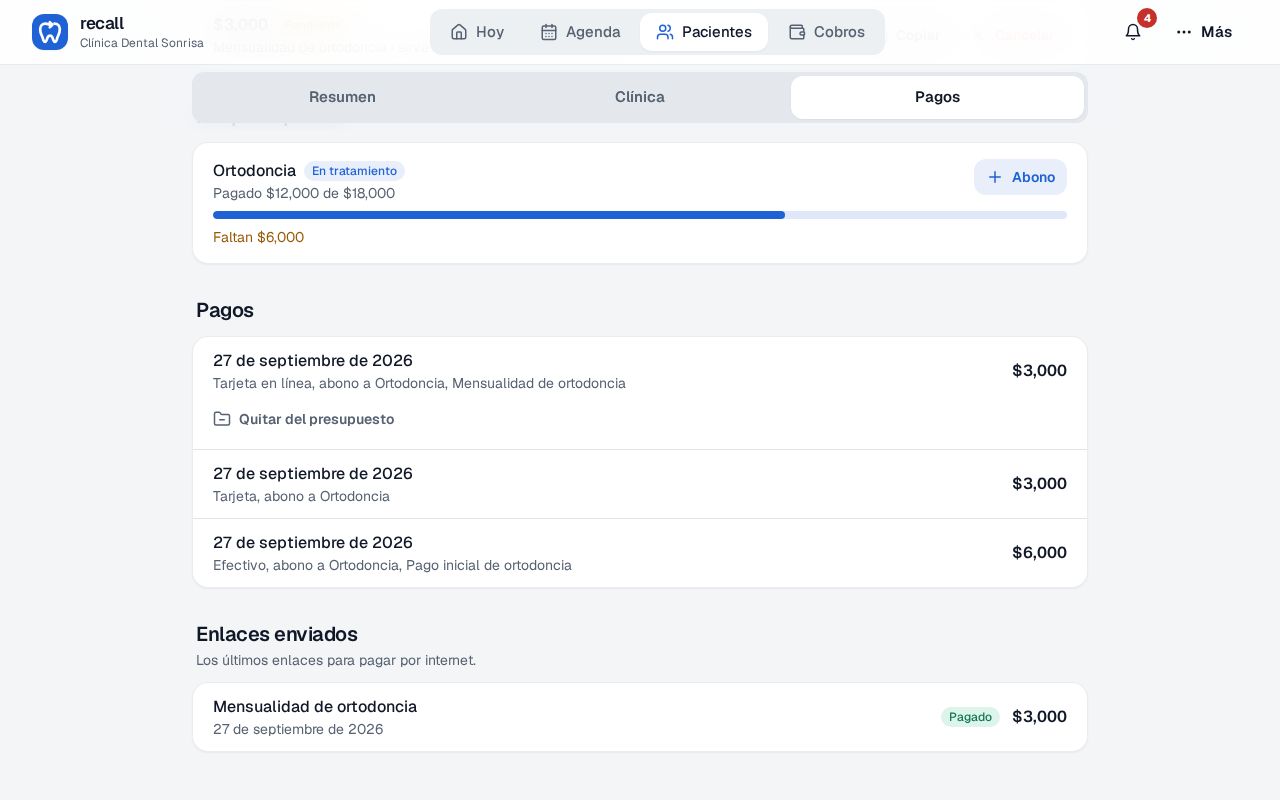This screenshot has width=1280, height=800.
Task: Switch to the Clínica tab
Action: click(x=640, y=97)
